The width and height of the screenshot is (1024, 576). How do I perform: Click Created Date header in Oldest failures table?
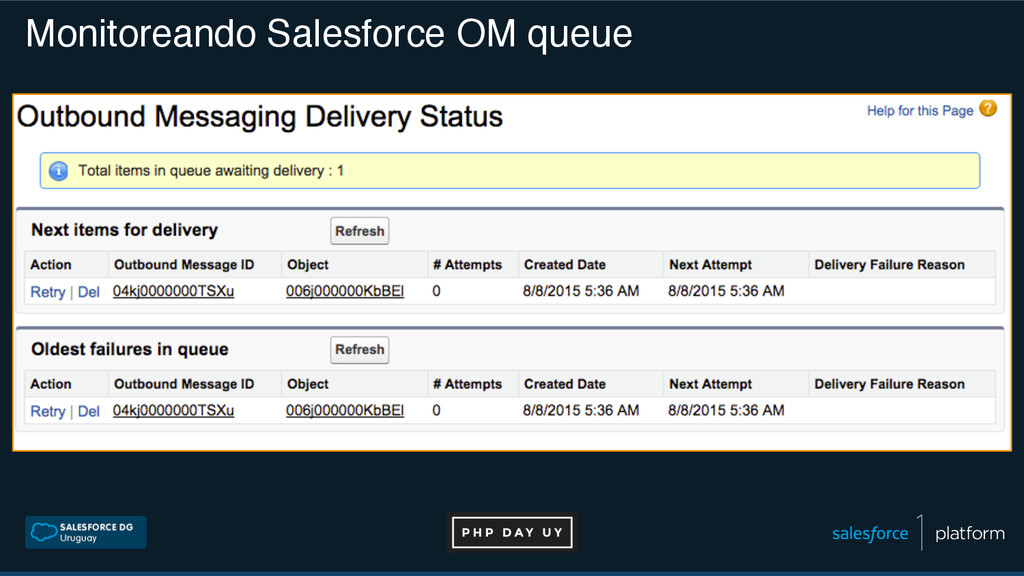pyautogui.click(x=564, y=384)
